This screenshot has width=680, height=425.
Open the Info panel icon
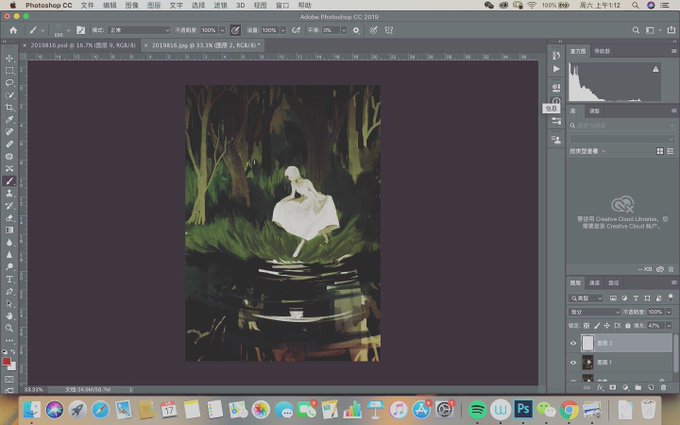(x=556, y=101)
